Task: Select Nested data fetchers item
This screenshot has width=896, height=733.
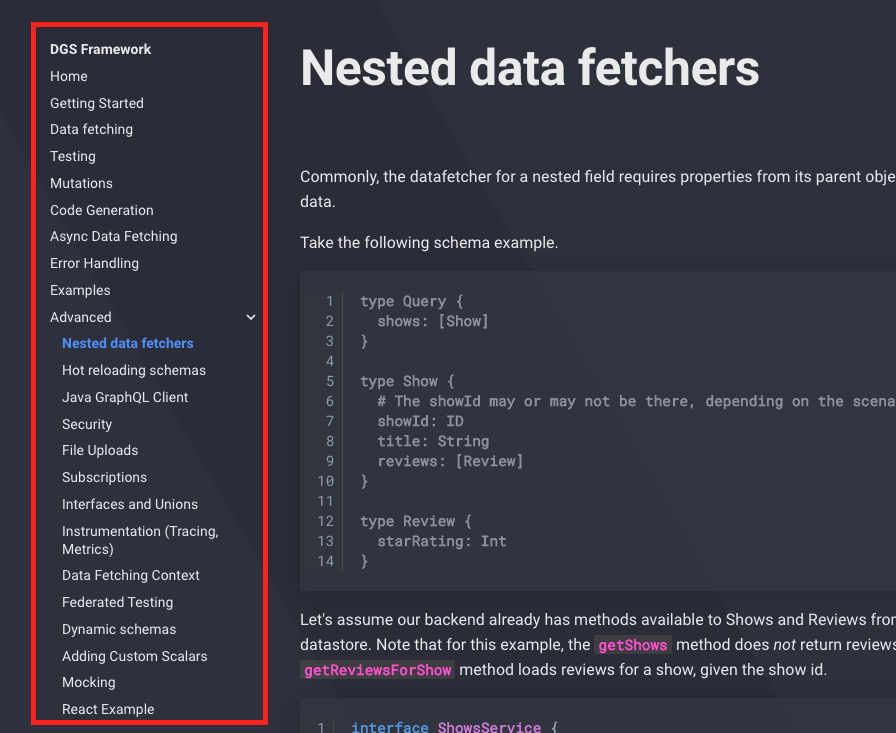Action: point(127,343)
